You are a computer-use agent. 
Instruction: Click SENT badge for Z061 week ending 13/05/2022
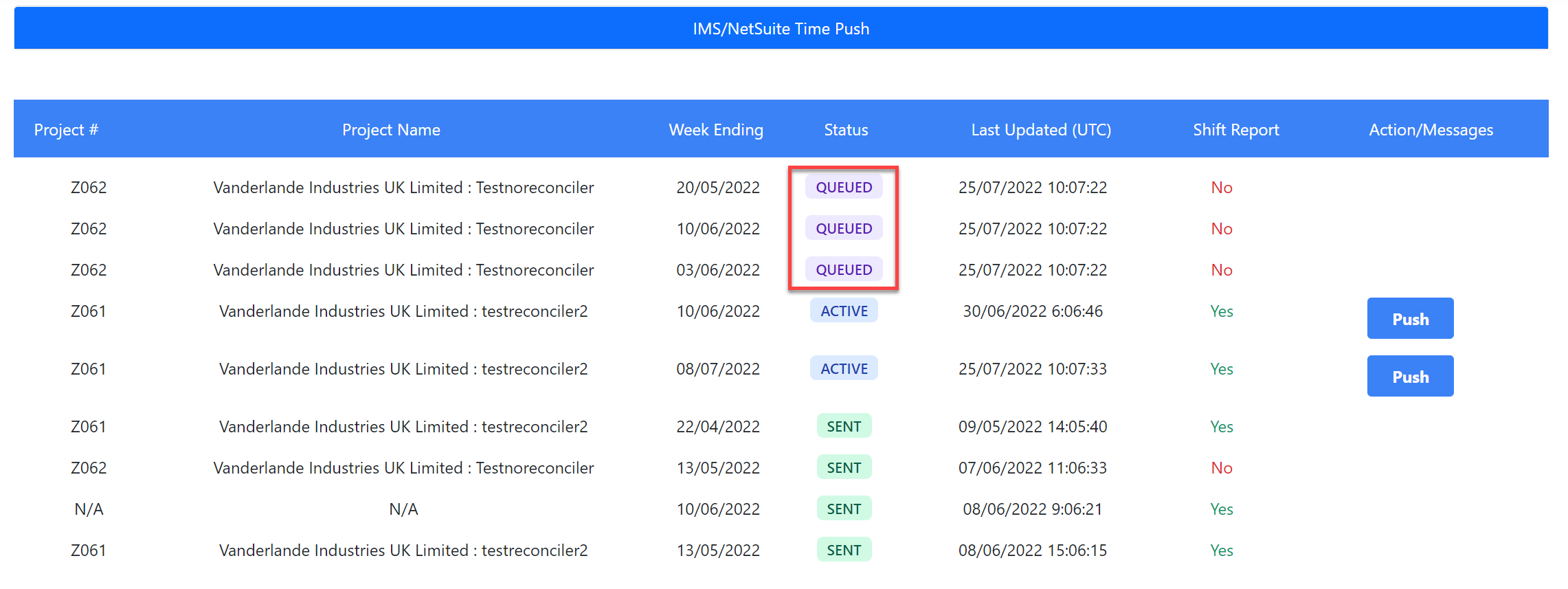pos(844,550)
